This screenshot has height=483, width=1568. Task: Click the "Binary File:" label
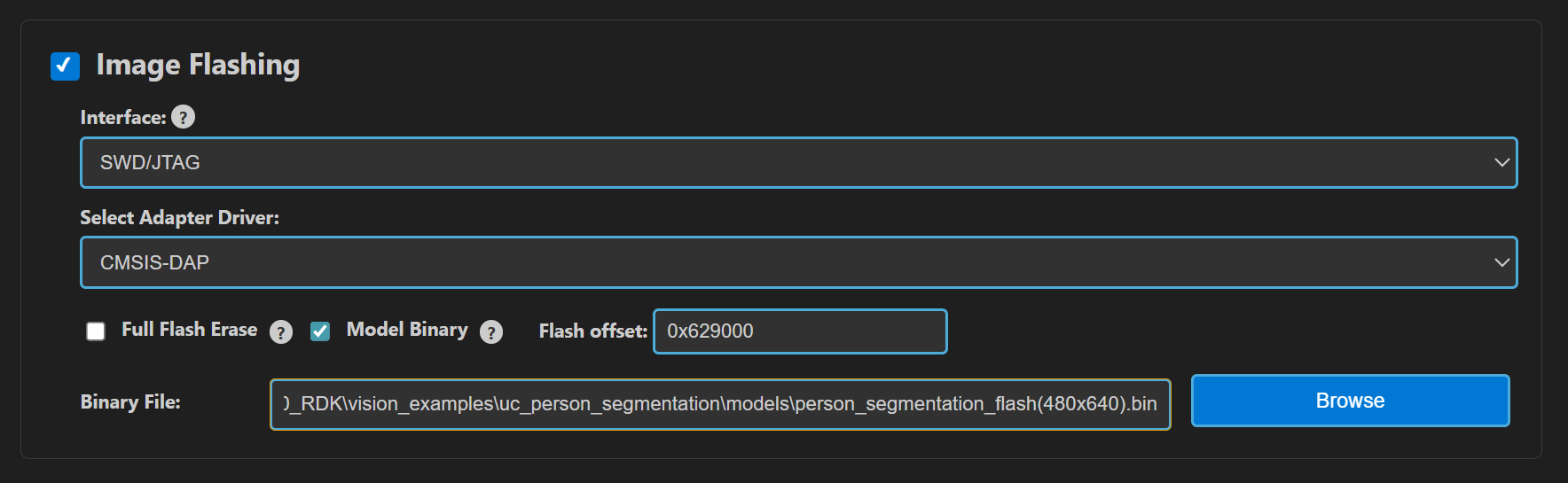130,402
